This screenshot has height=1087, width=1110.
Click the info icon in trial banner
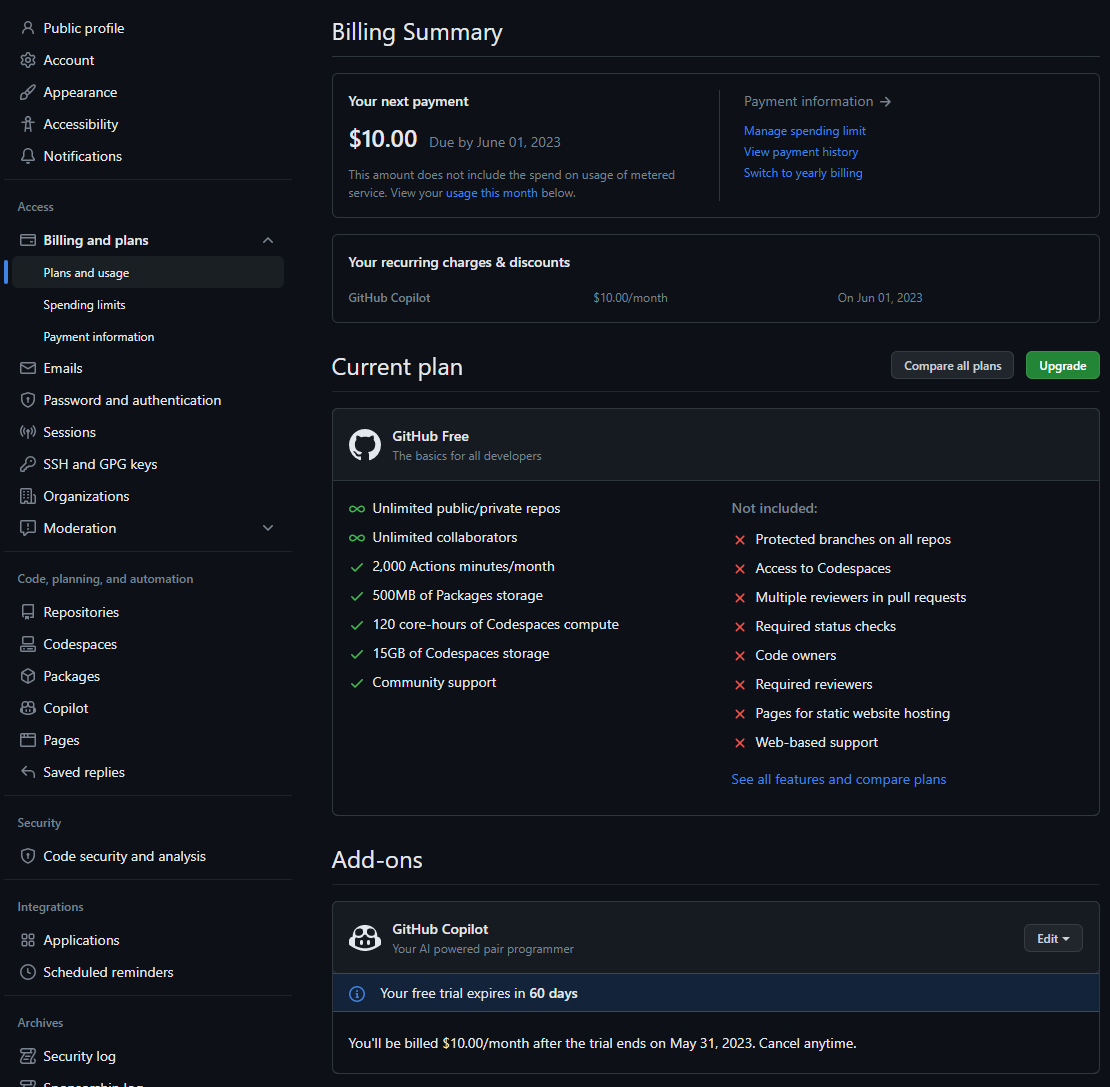point(357,994)
